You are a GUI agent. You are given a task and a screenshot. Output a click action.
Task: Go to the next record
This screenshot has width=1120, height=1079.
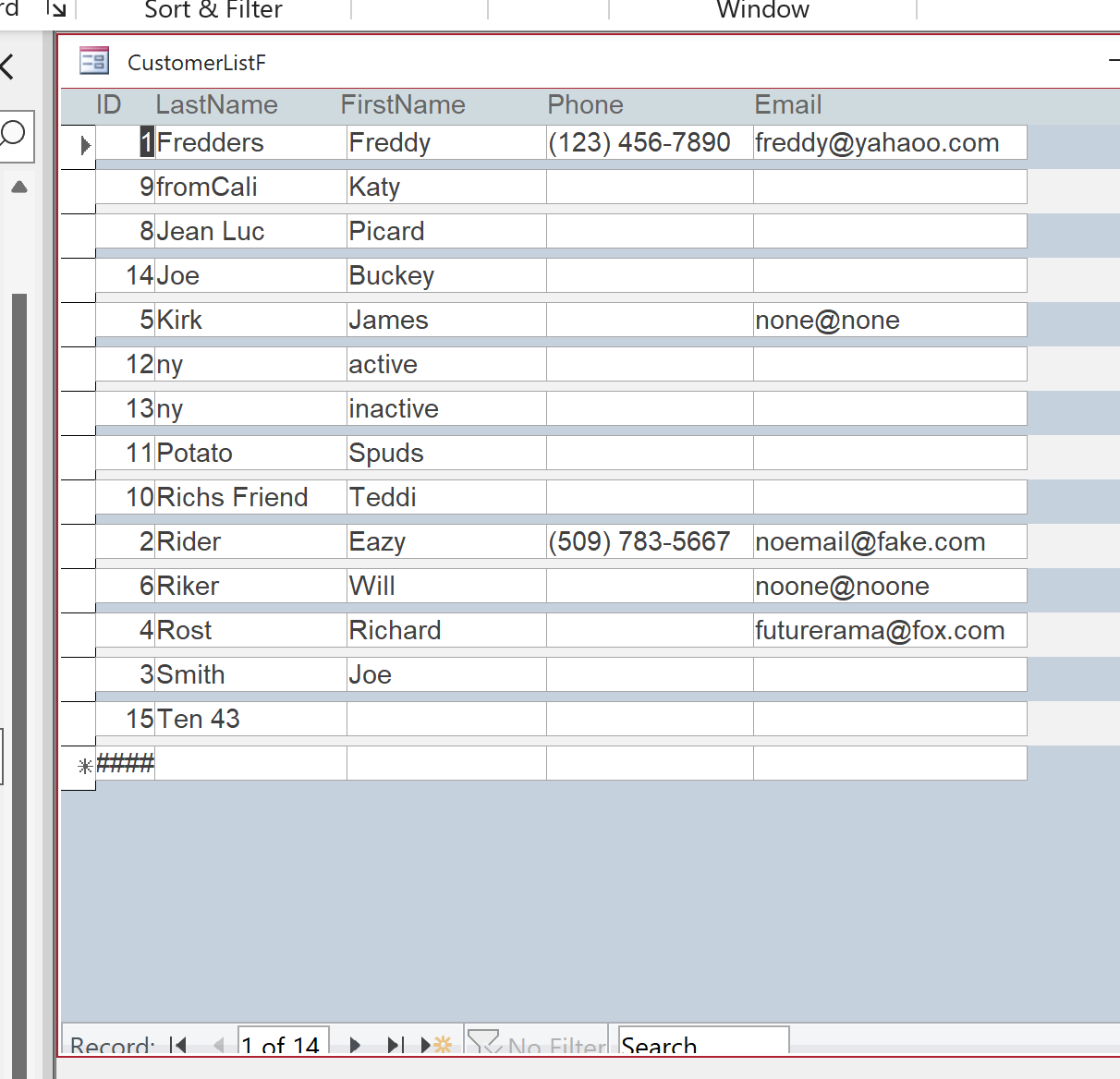pos(355,1045)
